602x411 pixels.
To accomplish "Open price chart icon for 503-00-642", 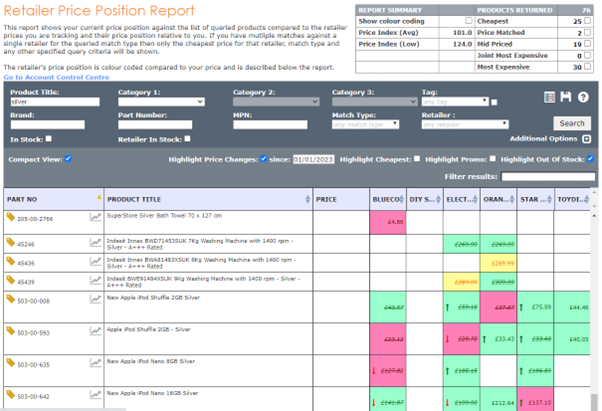I will pos(95,394).
